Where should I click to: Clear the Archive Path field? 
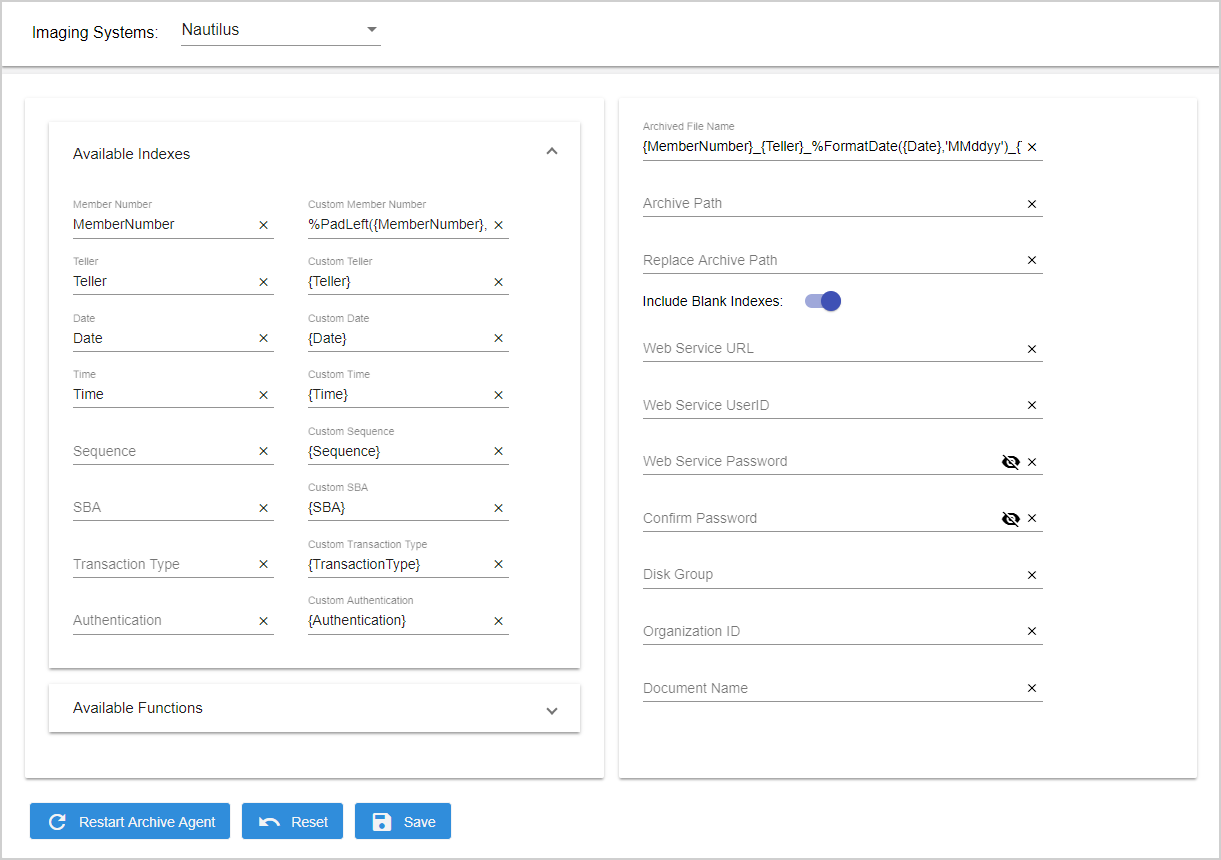[x=1032, y=204]
